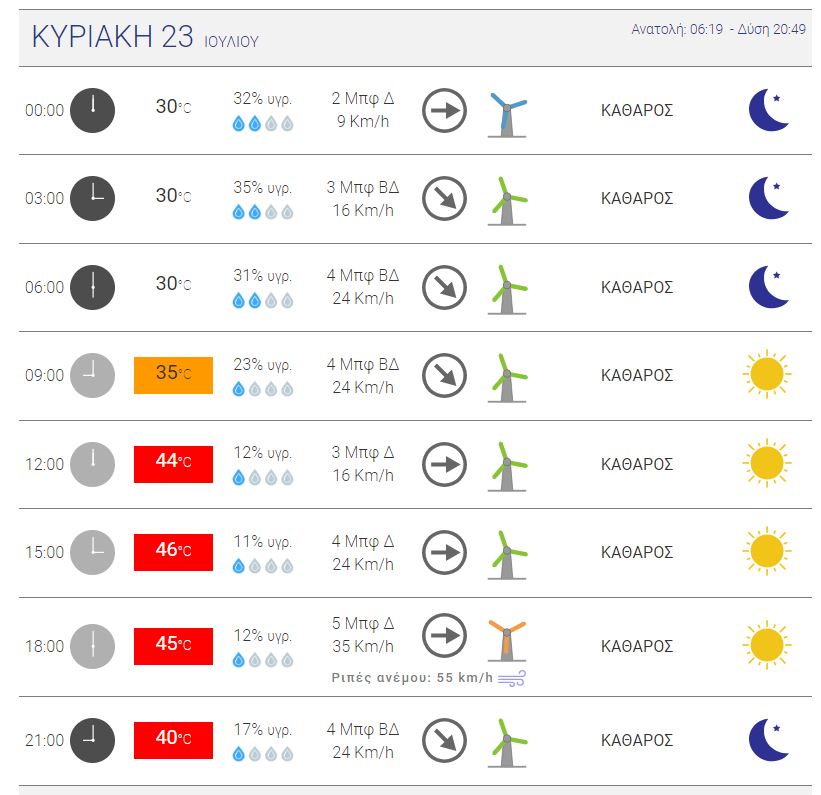Click the blue wind turbine at 00:00

pos(507,115)
